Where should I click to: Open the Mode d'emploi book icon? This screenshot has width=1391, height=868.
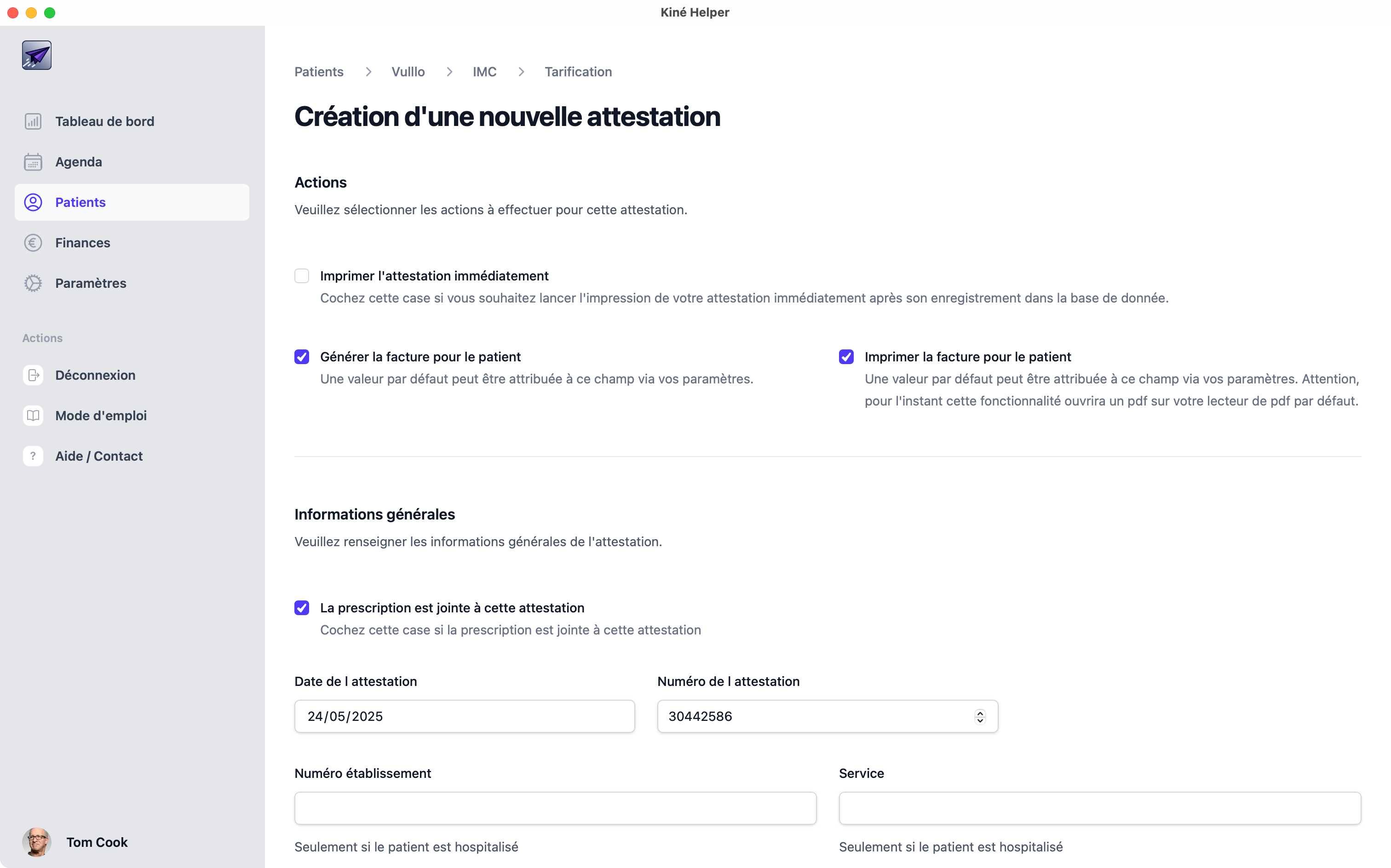[x=33, y=416]
